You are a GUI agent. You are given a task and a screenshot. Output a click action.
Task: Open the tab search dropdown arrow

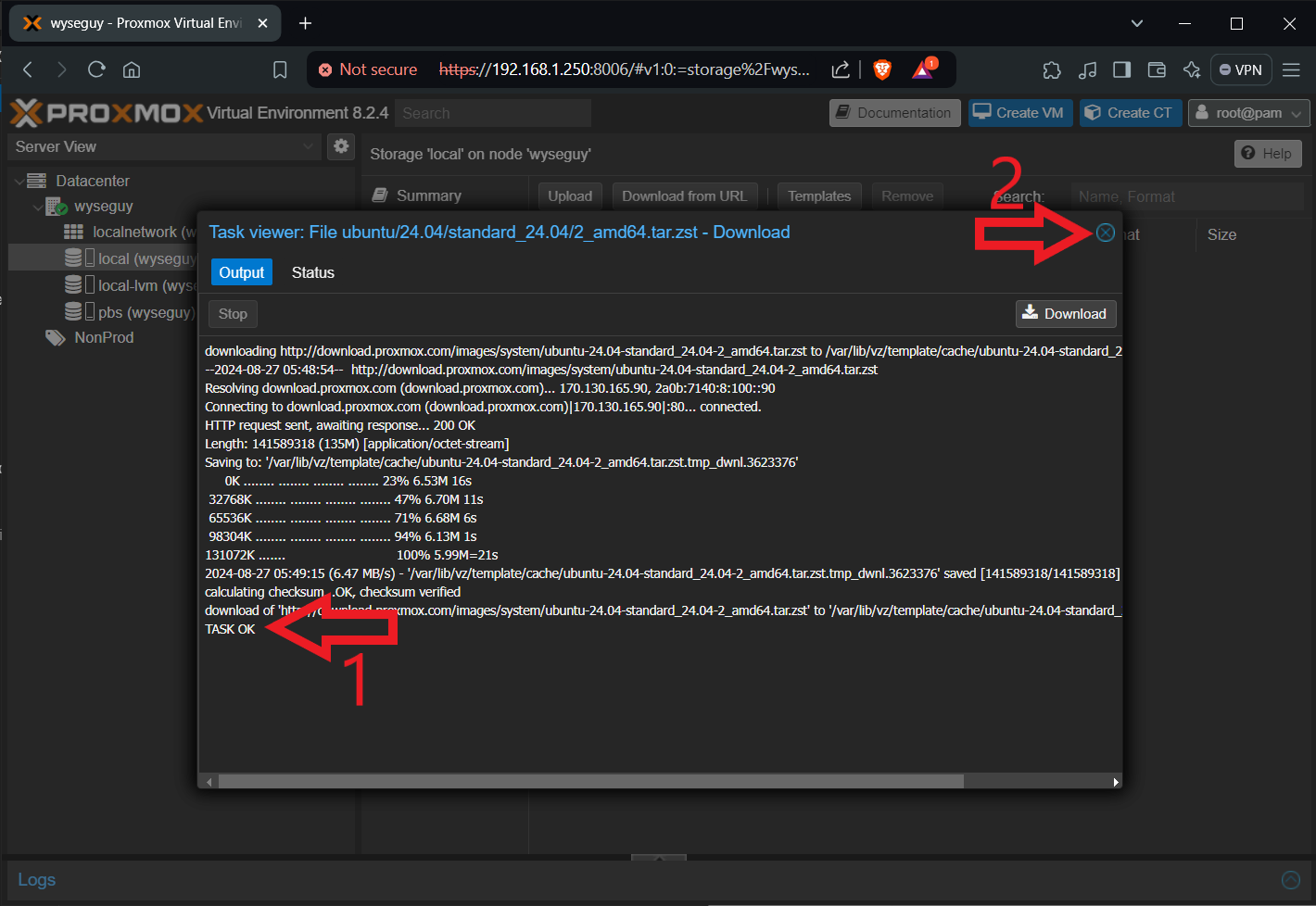click(1137, 23)
